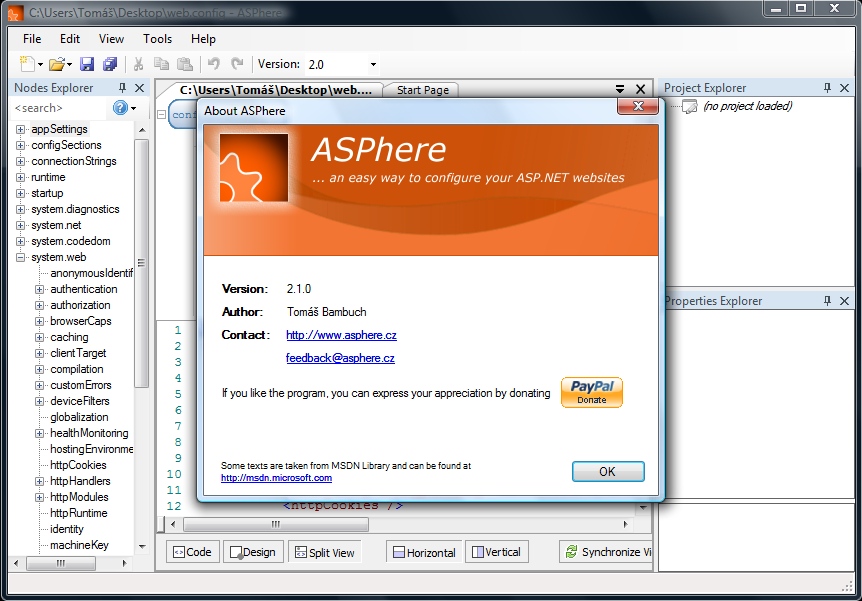862x601 pixels.
Task: Switch to Split View
Action: [325, 552]
